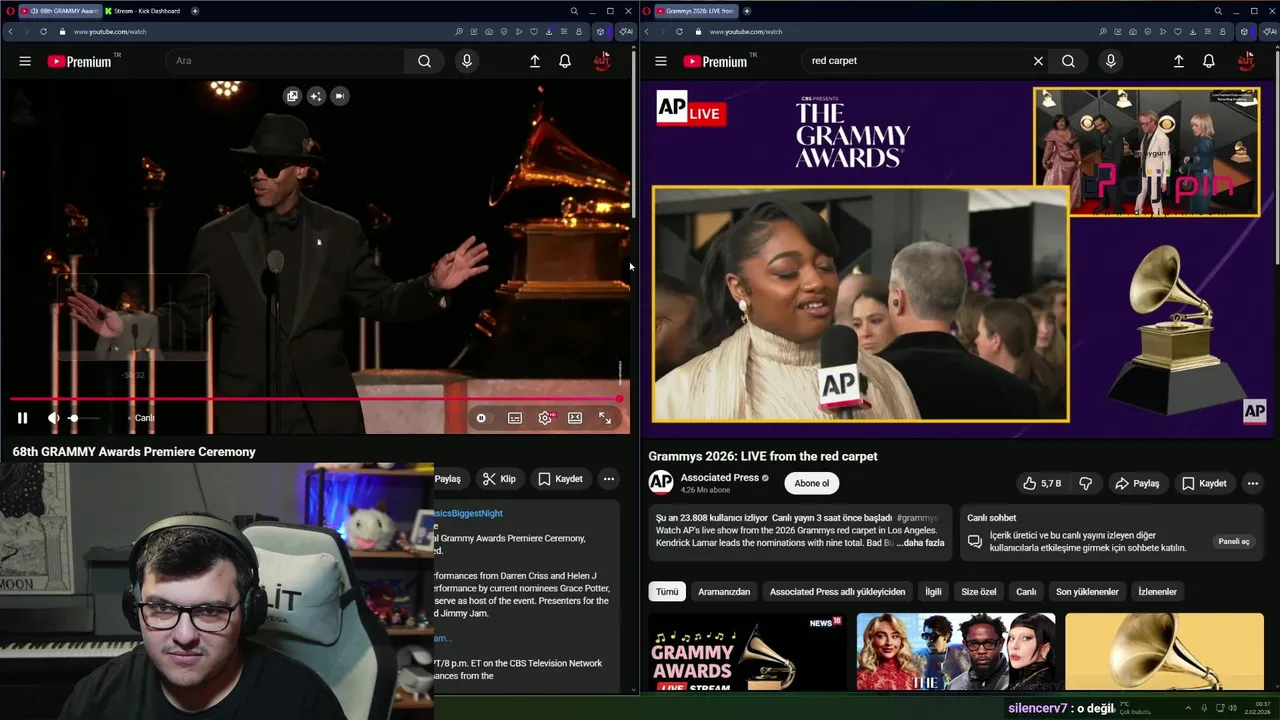Screen dimensions: 1280x720
Task: Start voice search in left window
Action: pos(466,61)
